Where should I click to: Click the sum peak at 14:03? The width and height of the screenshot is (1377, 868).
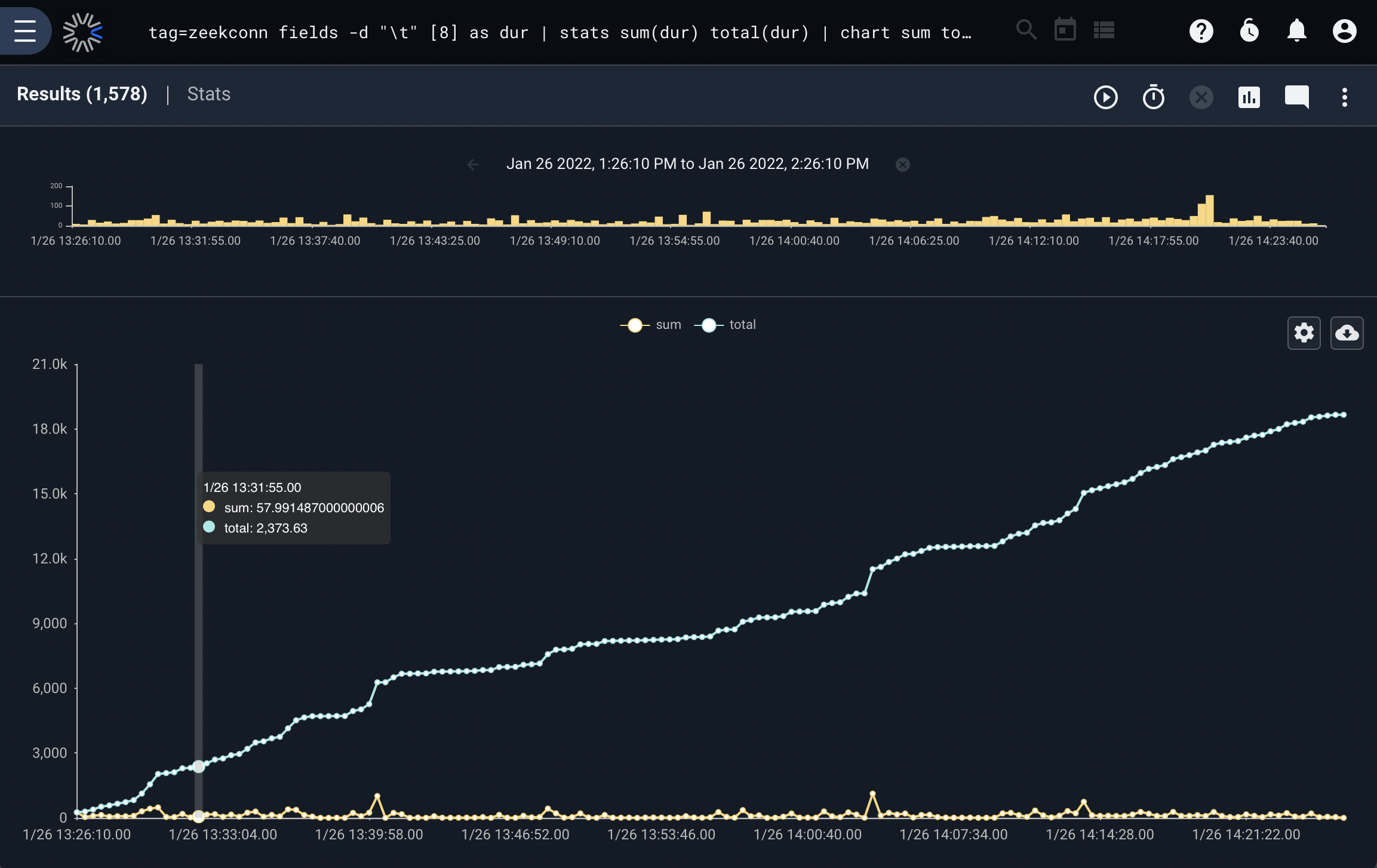coord(872,793)
